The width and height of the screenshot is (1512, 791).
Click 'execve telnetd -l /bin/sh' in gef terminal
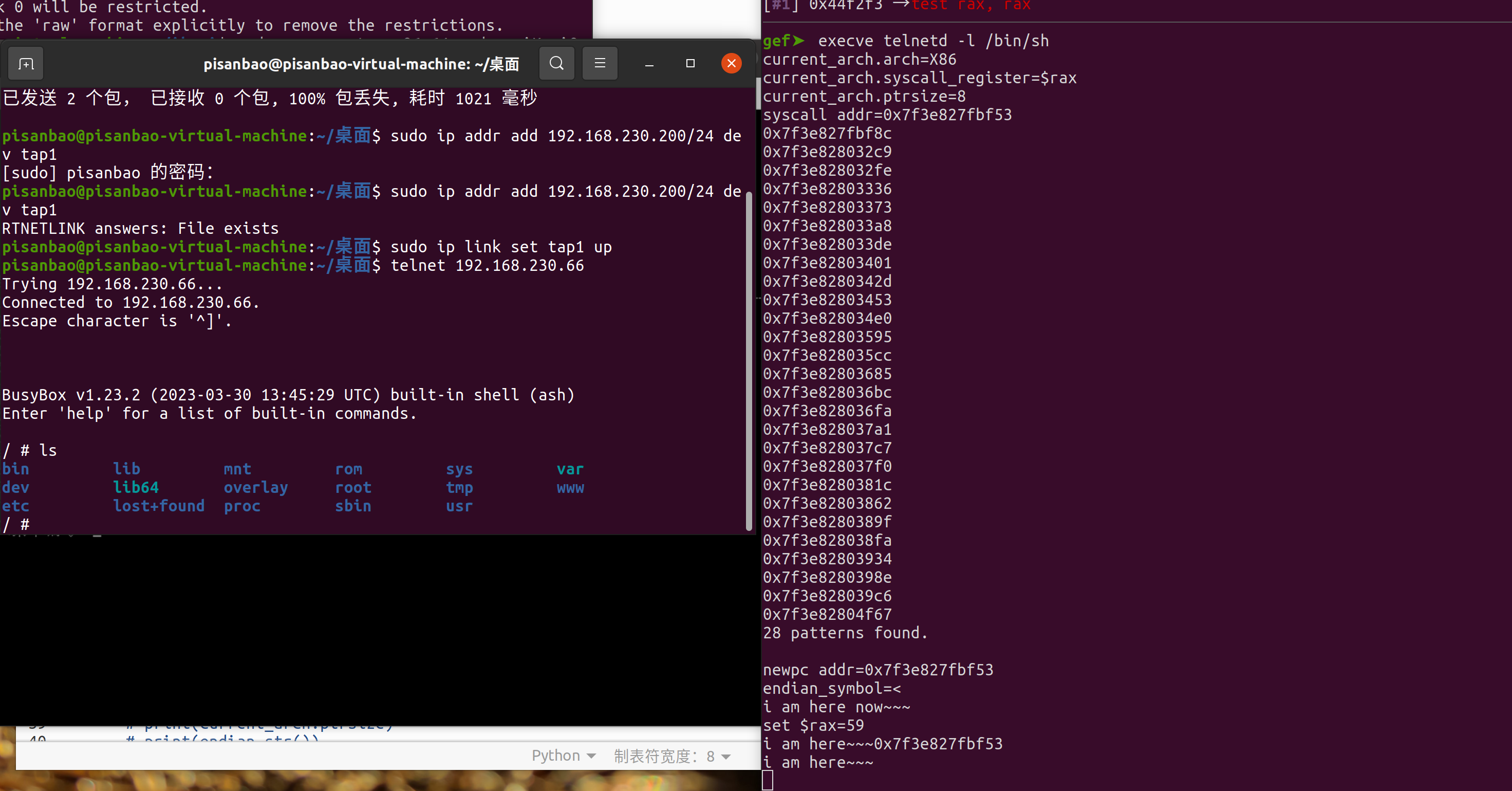tap(934, 41)
